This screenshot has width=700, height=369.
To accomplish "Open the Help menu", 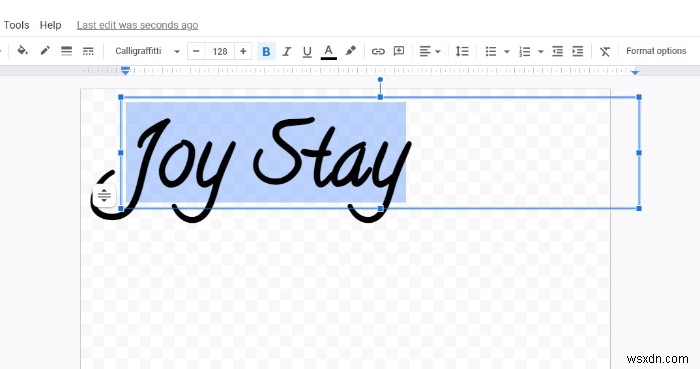I will (x=50, y=25).
